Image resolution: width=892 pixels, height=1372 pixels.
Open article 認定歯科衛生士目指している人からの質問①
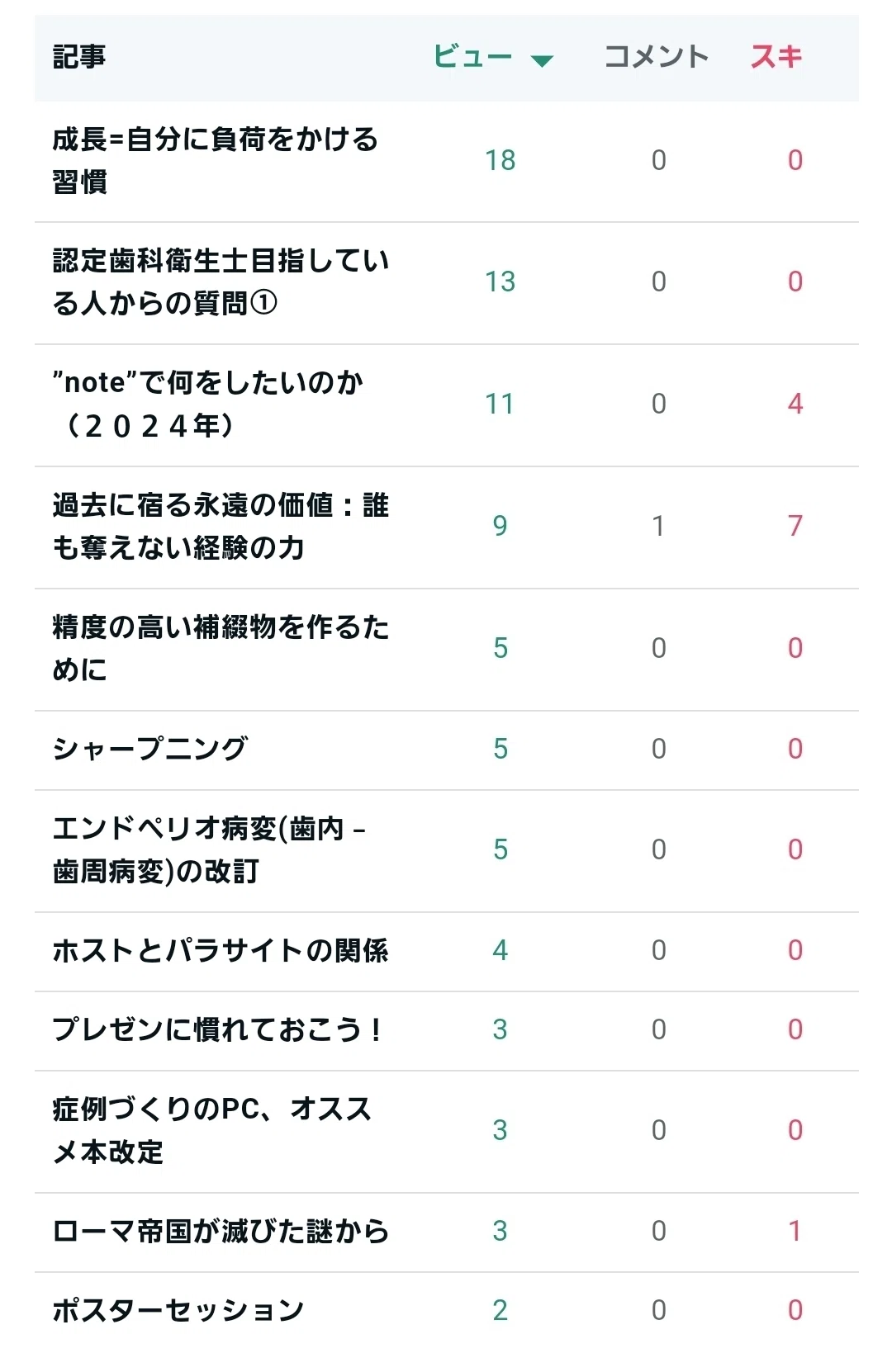click(221, 282)
